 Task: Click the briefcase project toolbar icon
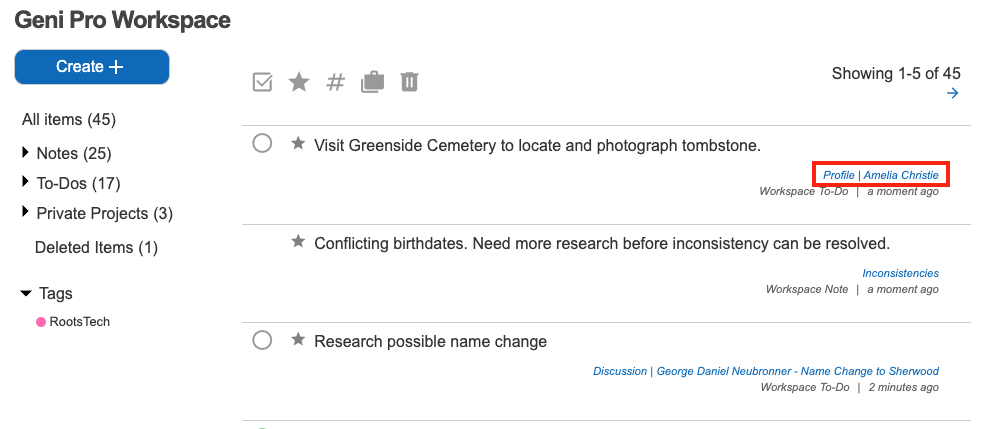[x=372, y=82]
